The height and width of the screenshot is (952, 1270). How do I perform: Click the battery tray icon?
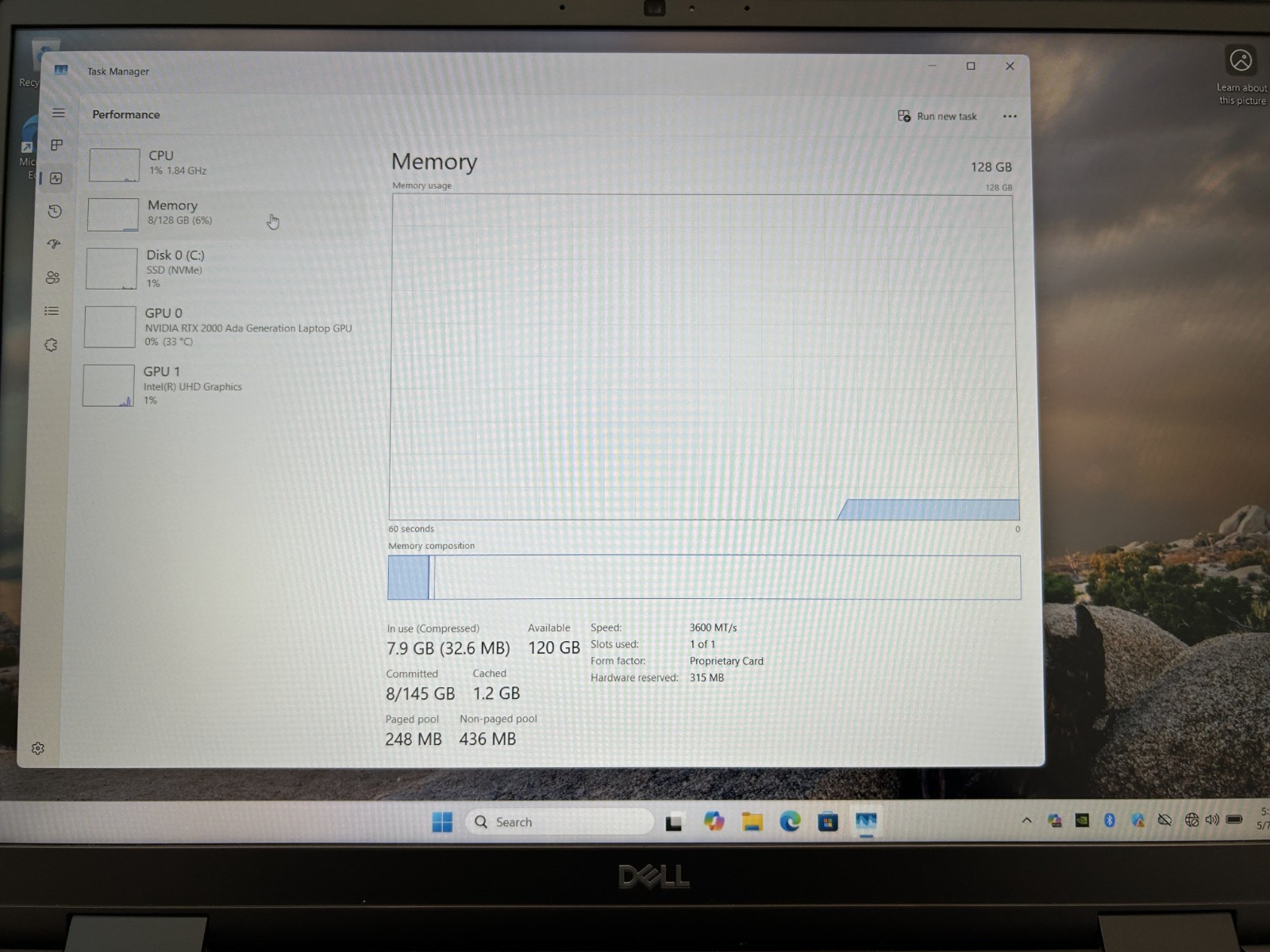[1234, 820]
